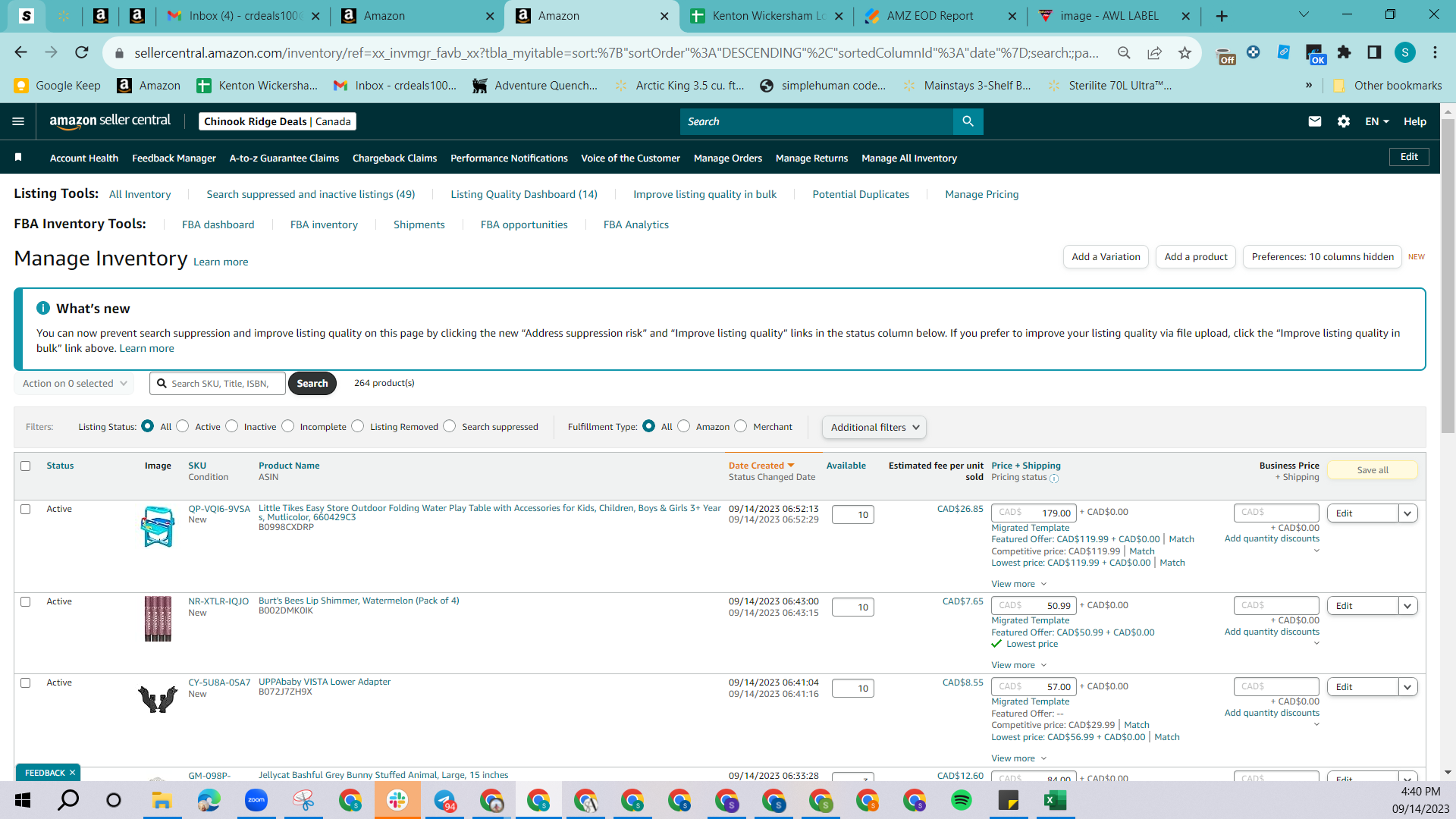Reload the page with the refresh icon
Image resolution: width=1456 pixels, height=819 pixels.
(x=82, y=52)
